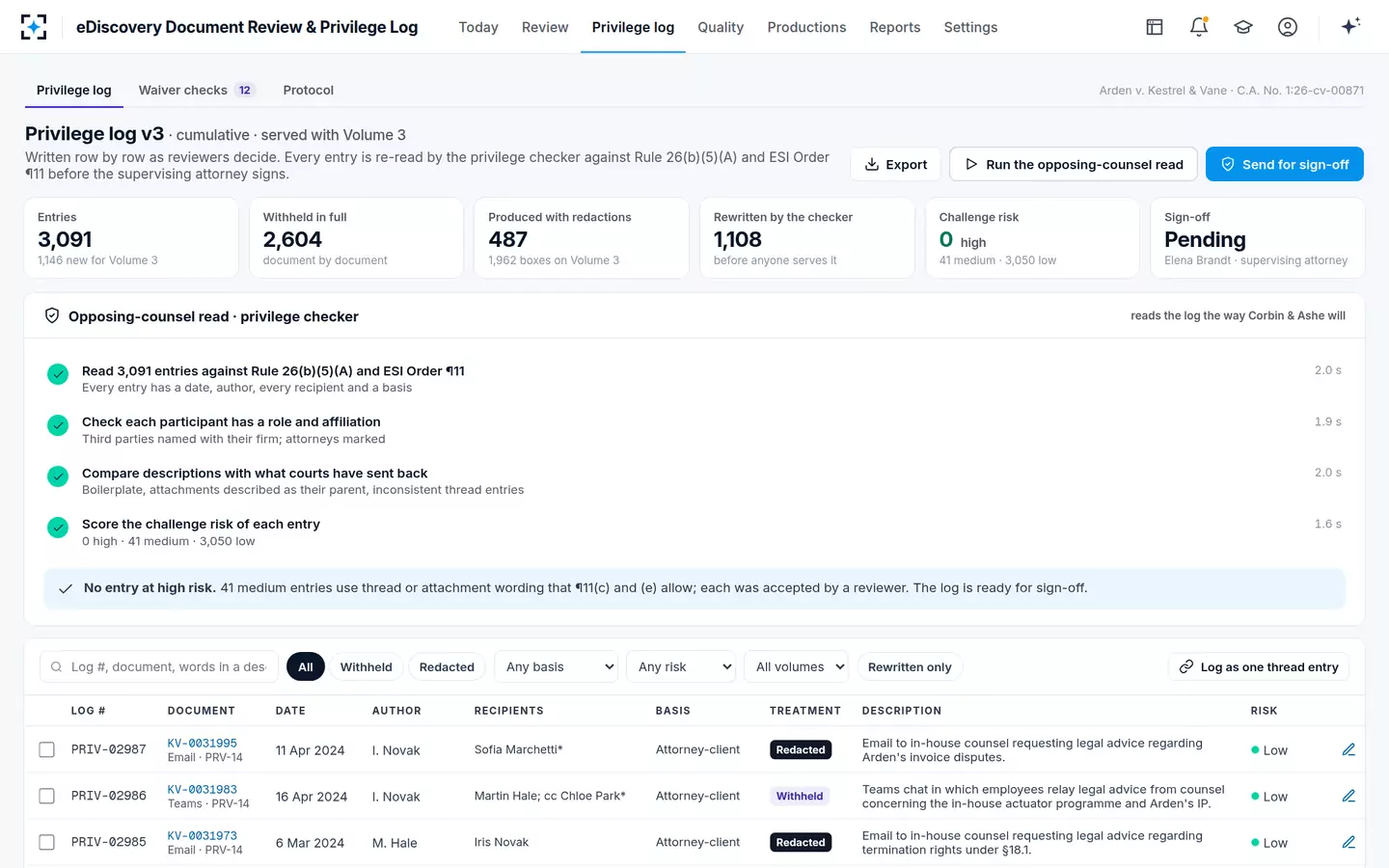Open the Quality nav tab
The image size is (1389, 868).
tap(721, 27)
